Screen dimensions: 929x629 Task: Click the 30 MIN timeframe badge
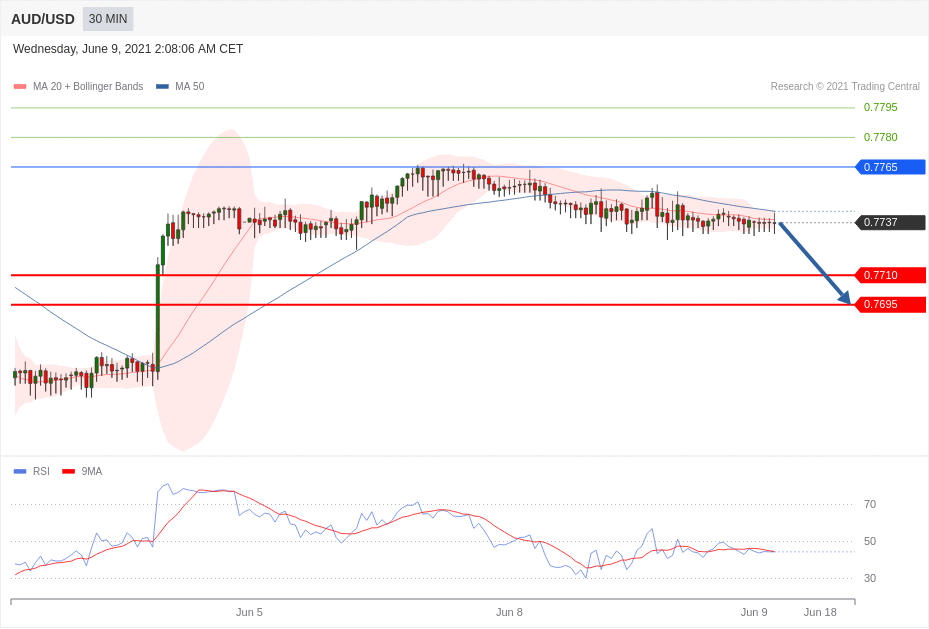point(108,19)
